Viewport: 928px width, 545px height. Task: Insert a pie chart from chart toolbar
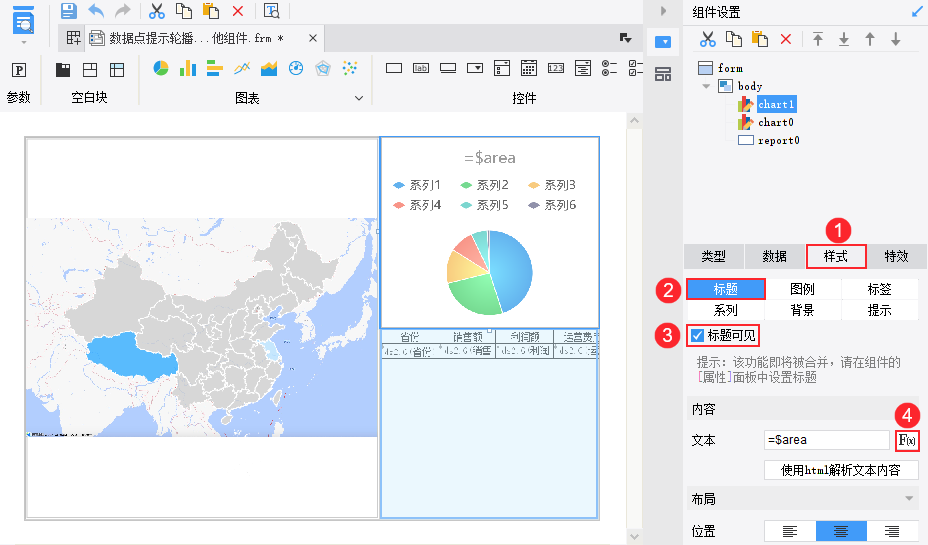pyautogui.click(x=160, y=68)
